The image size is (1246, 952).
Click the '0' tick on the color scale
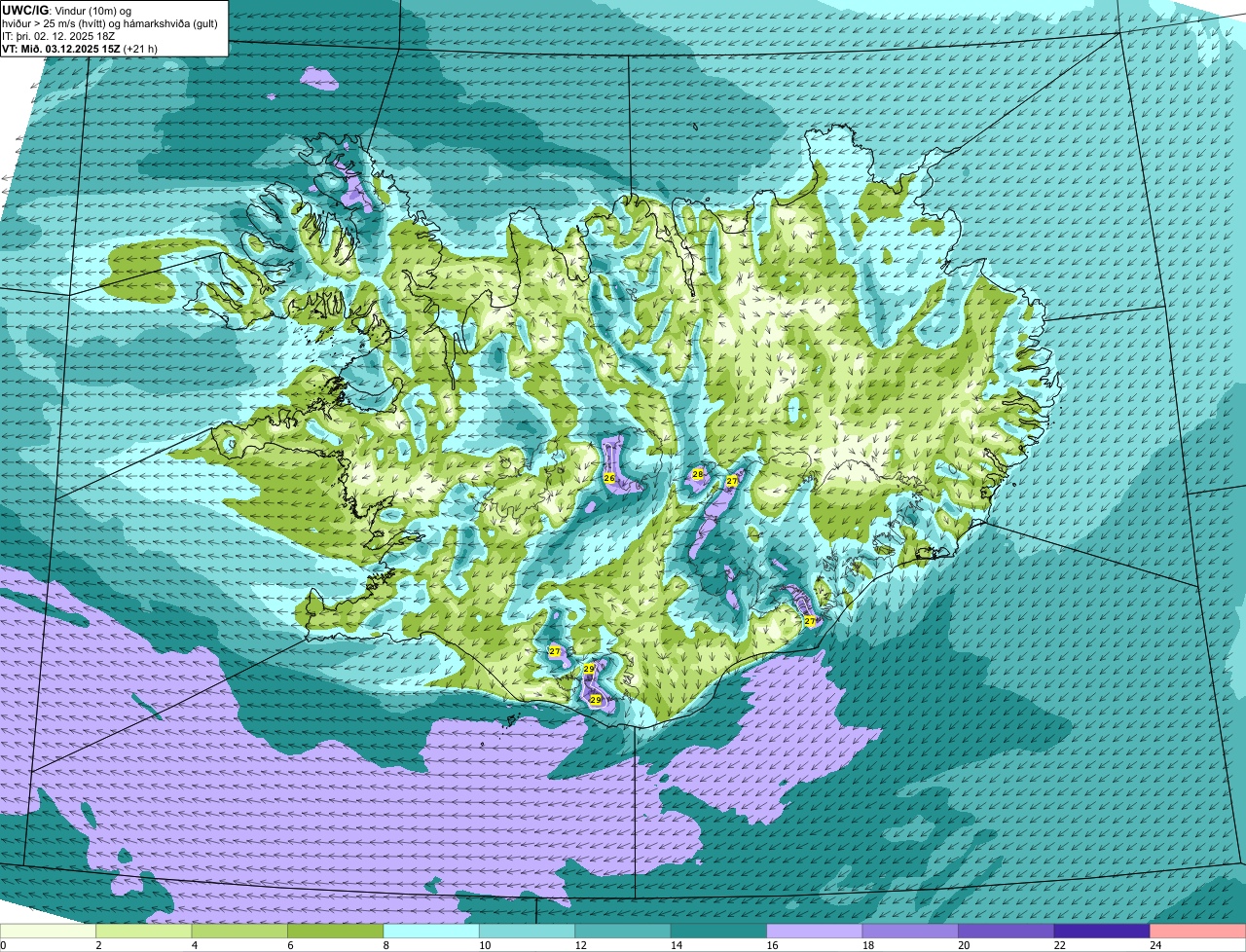[x=3, y=945]
